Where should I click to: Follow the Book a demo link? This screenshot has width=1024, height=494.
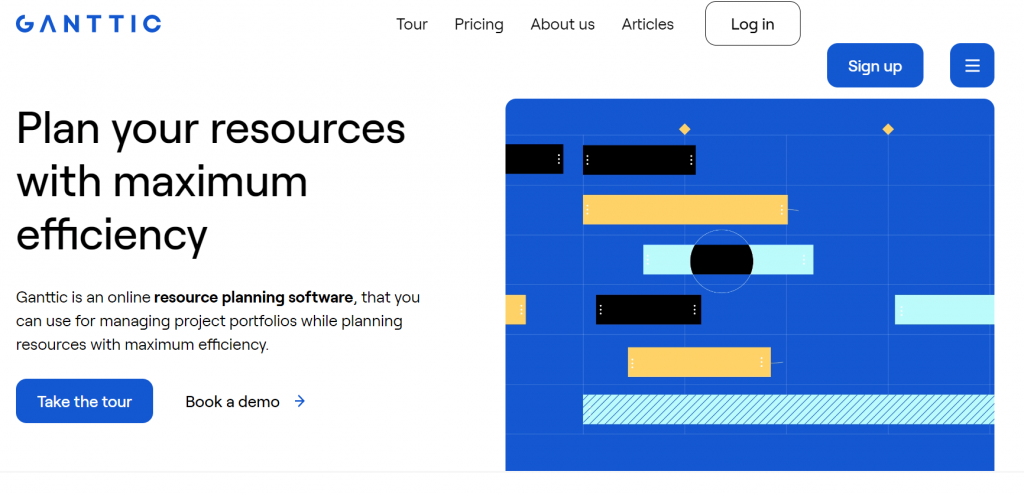(232, 401)
